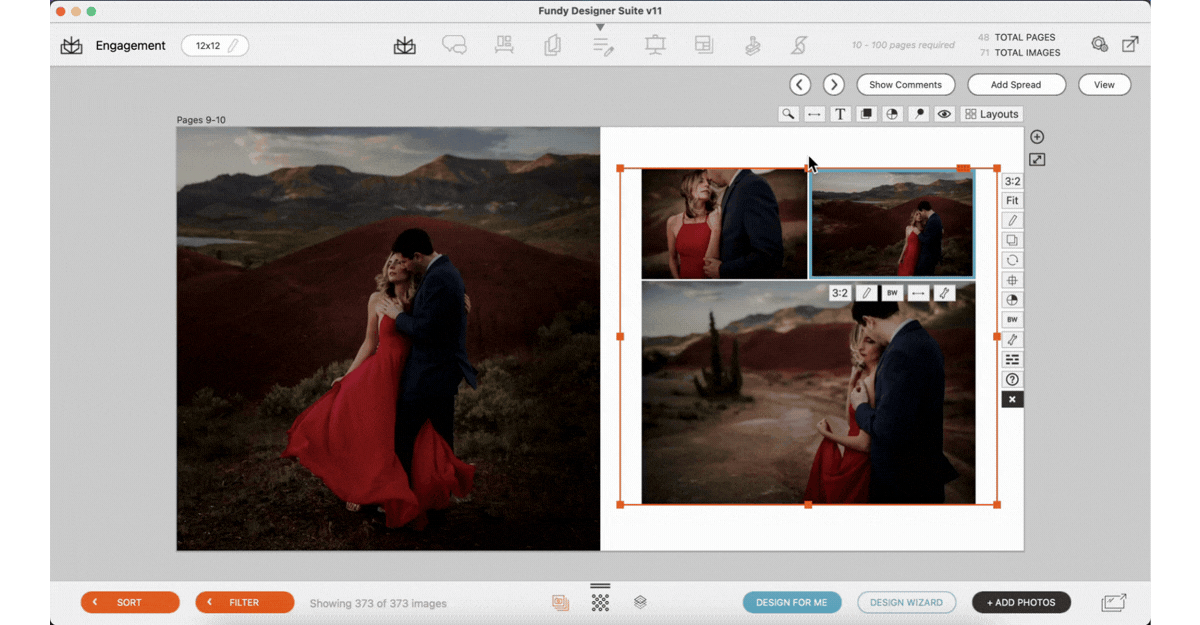Image resolution: width=1200 pixels, height=625 pixels.
Task: Click DESIGN FOR ME button
Action: (792, 602)
